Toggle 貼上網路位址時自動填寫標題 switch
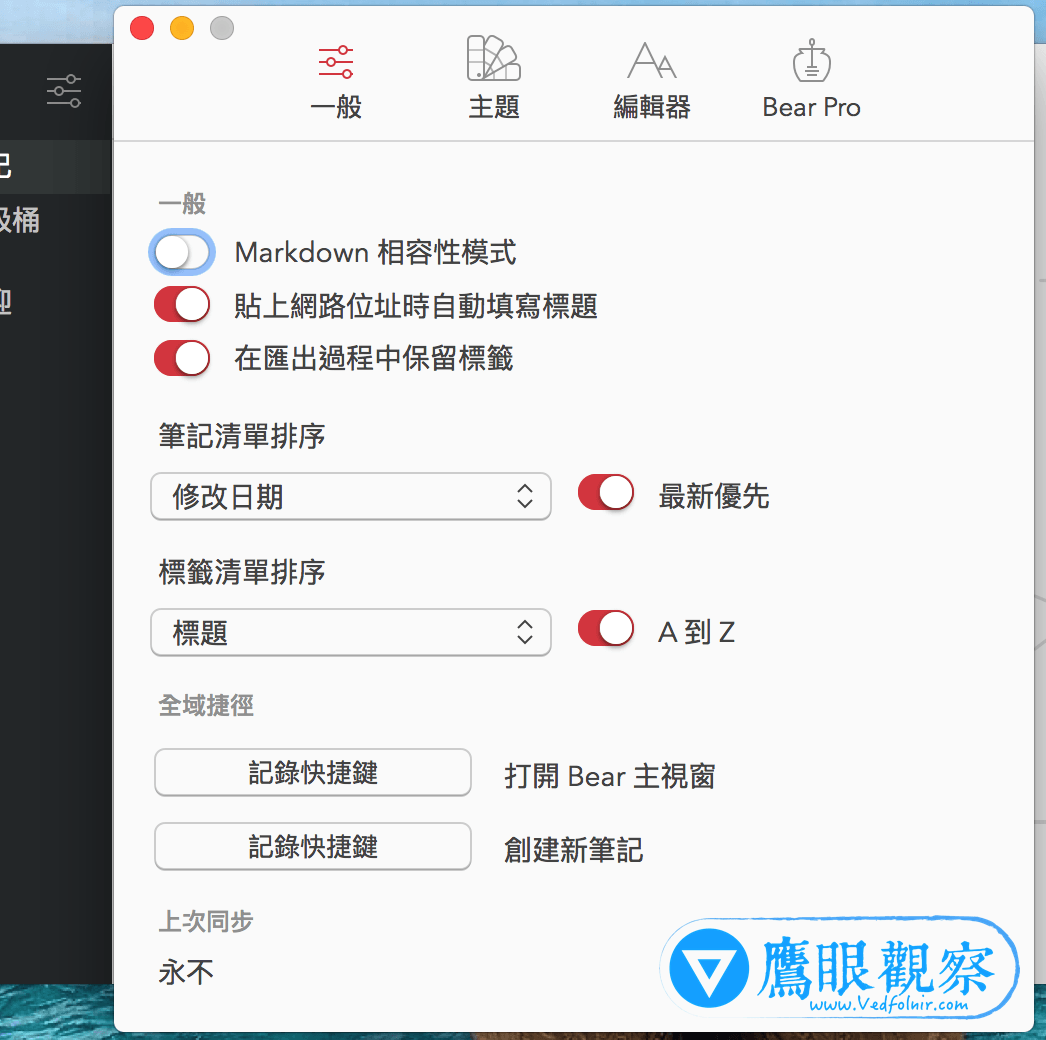This screenshot has height=1040, width=1046. pos(181,305)
